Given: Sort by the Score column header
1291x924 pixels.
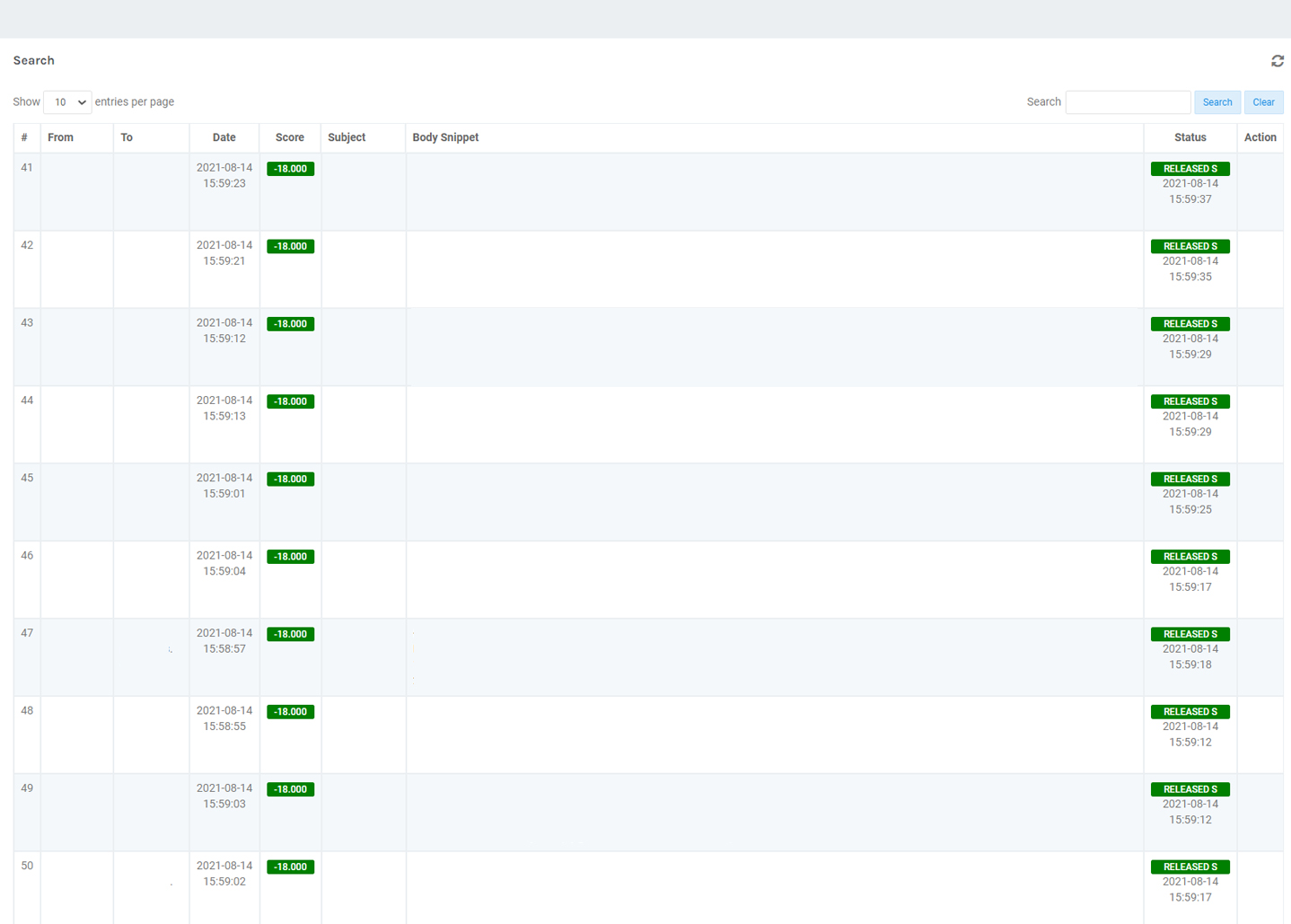Looking at the screenshot, I should pyautogui.click(x=289, y=137).
